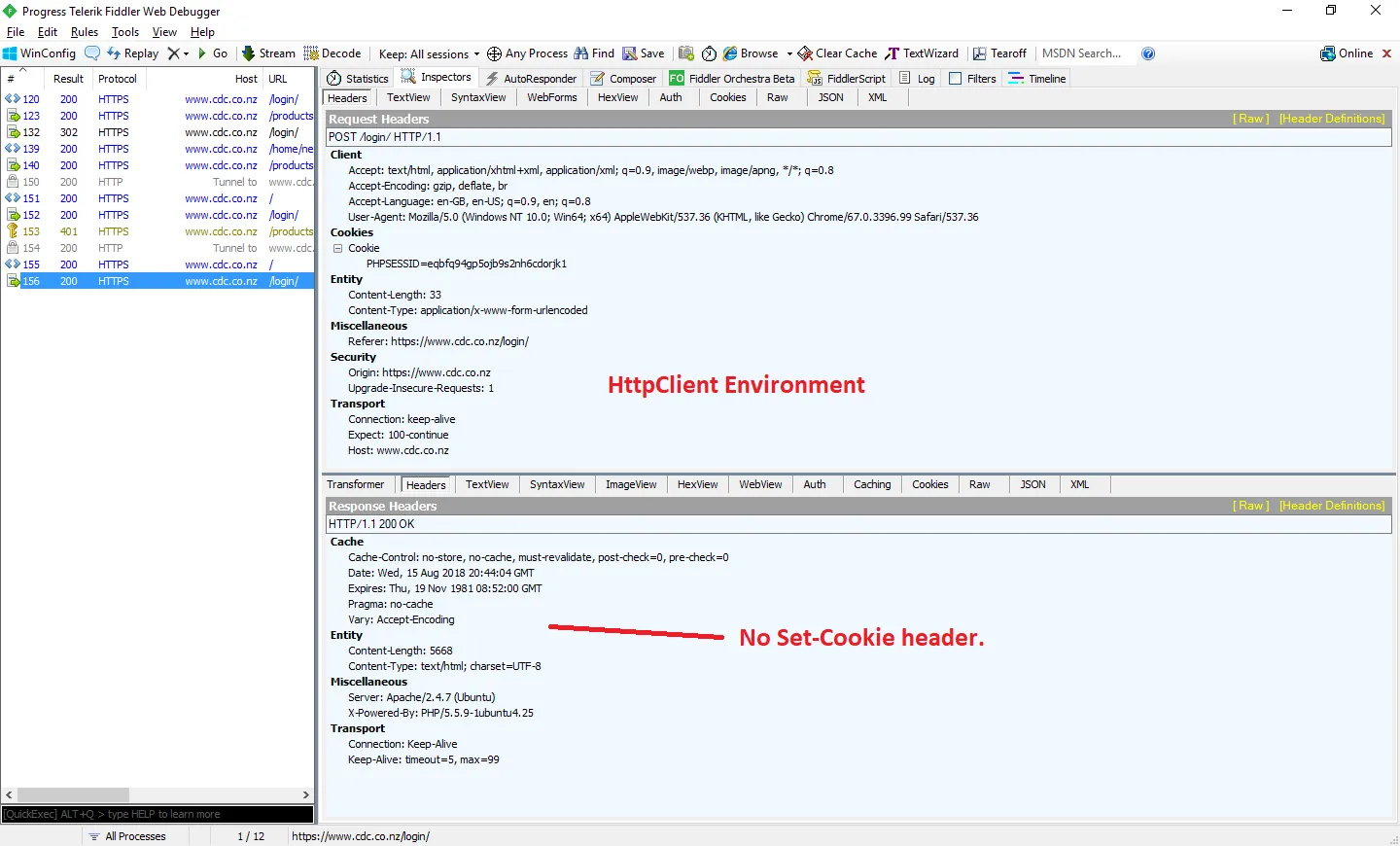This screenshot has width=1400, height=846.
Task: Open the View menu
Action: tap(164, 32)
